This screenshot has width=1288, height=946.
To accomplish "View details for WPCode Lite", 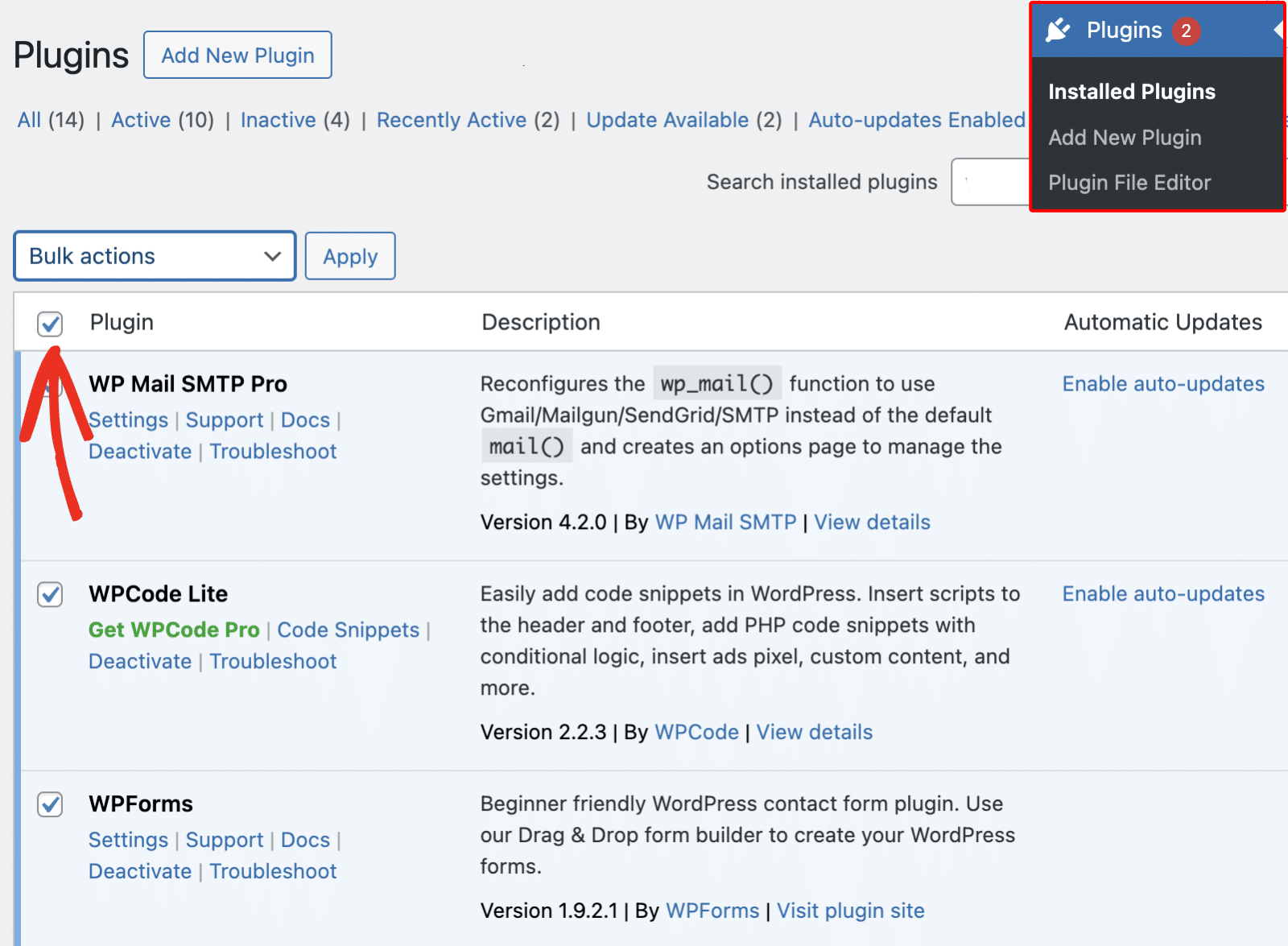I will [x=814, y=733].
